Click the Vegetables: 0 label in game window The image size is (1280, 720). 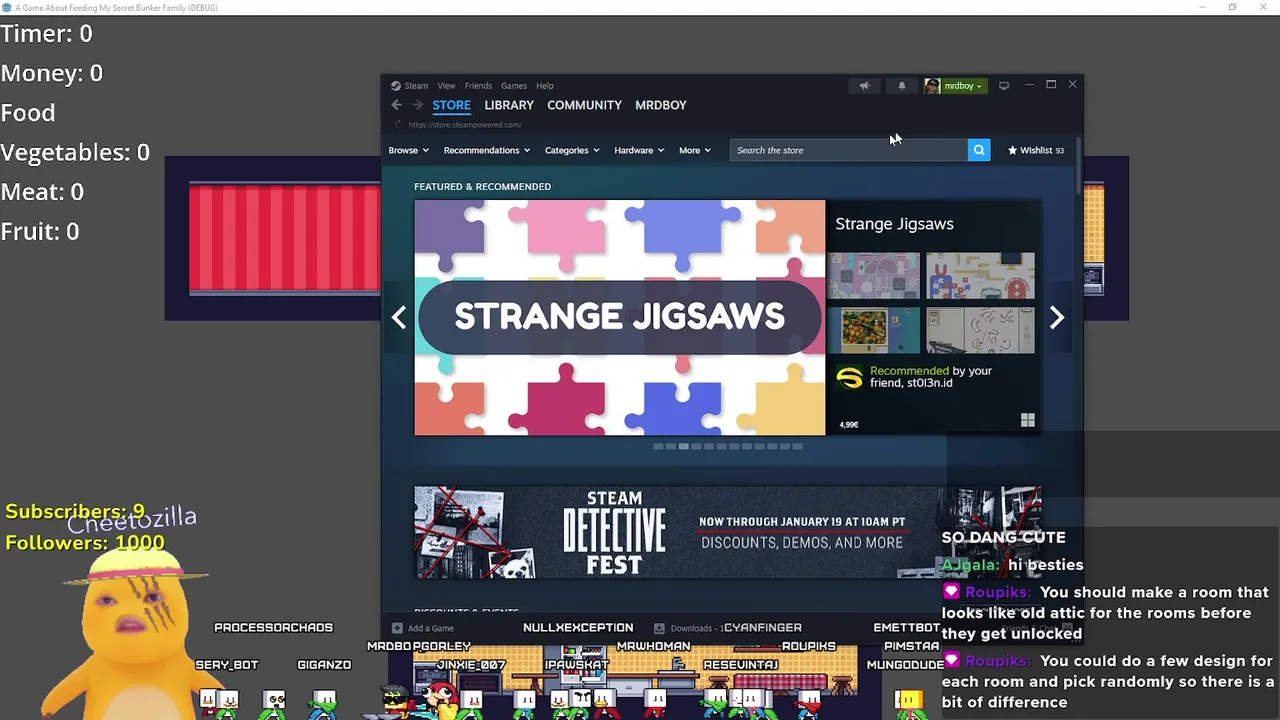click(x=75, y=152)
